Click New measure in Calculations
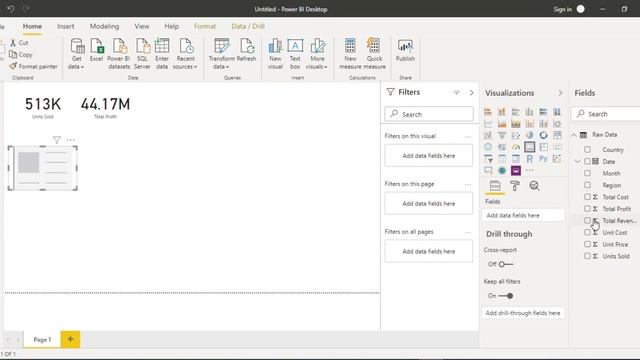This screenshot has height=360, width=640. tap(350, 53)
